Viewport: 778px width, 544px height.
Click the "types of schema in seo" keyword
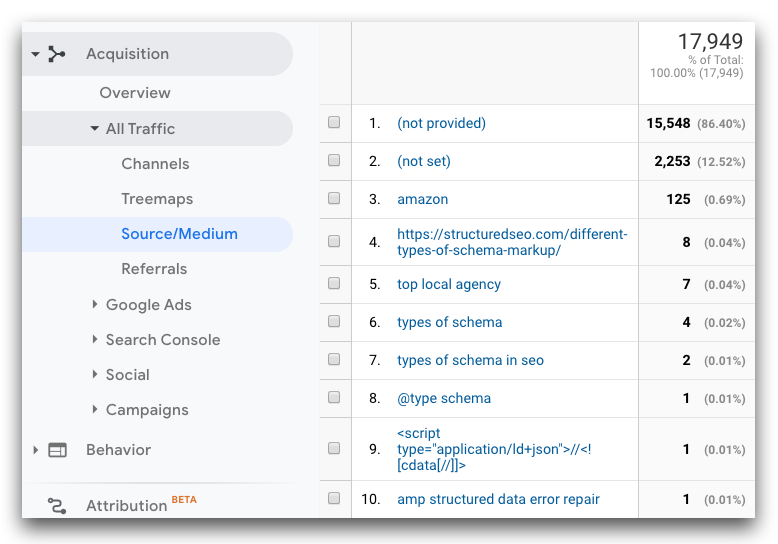click(x=470, y=360)
